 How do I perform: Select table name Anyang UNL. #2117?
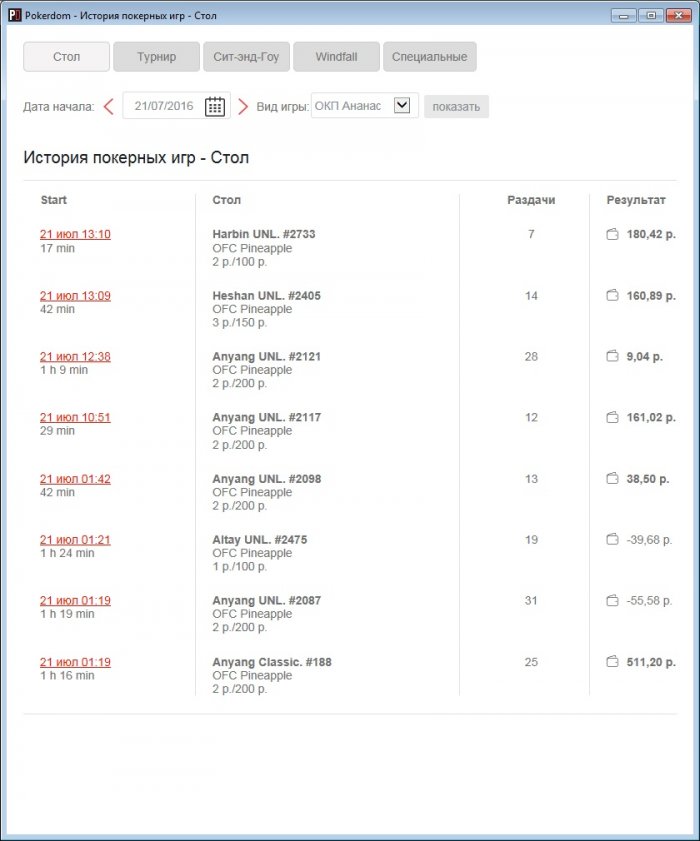(x=267, y=417)
